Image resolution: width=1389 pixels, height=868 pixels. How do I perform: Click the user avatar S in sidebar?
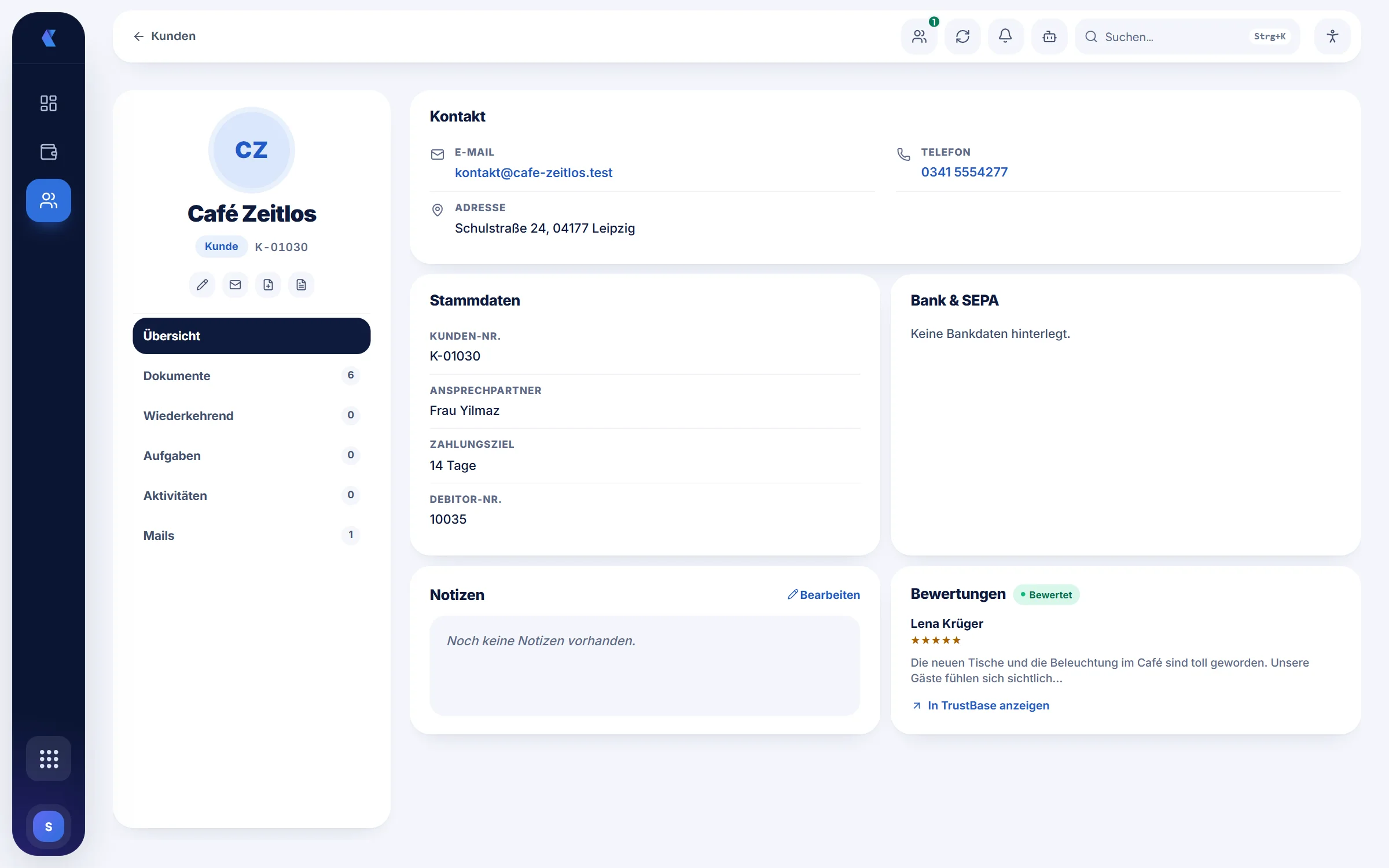(49, 826)
